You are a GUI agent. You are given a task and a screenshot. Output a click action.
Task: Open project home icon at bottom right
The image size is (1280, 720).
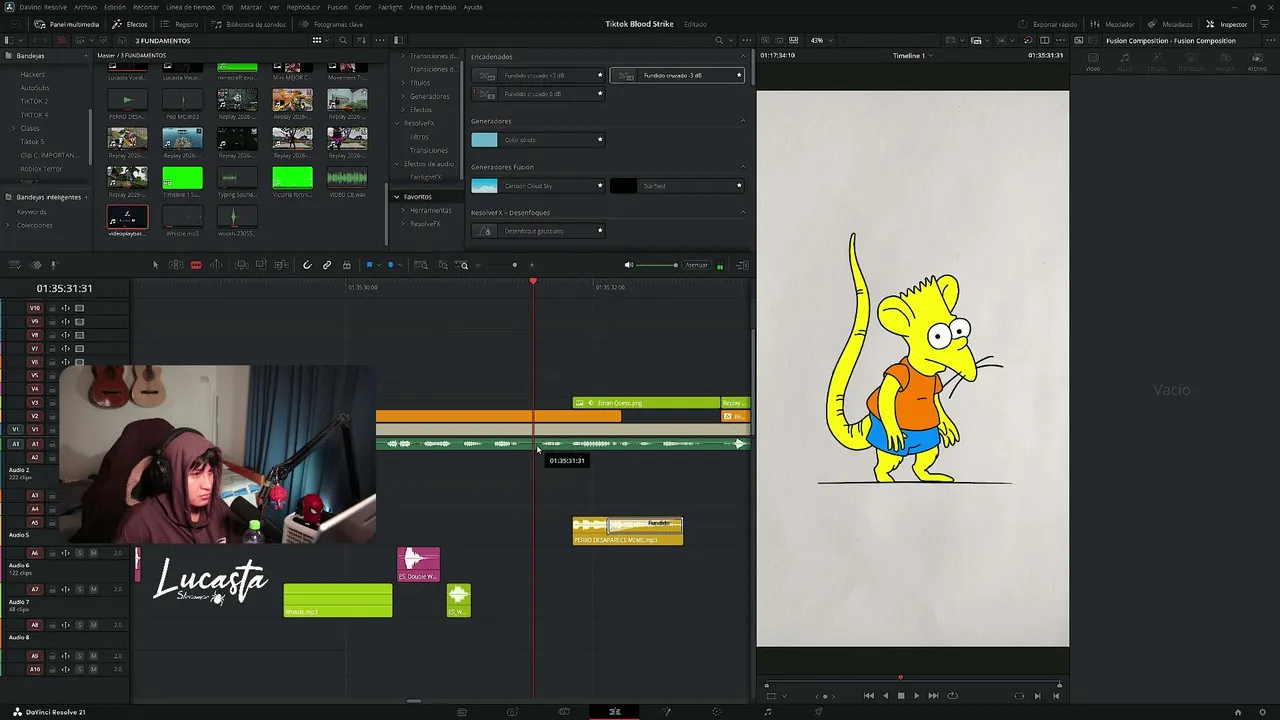tap(1238, 712)
